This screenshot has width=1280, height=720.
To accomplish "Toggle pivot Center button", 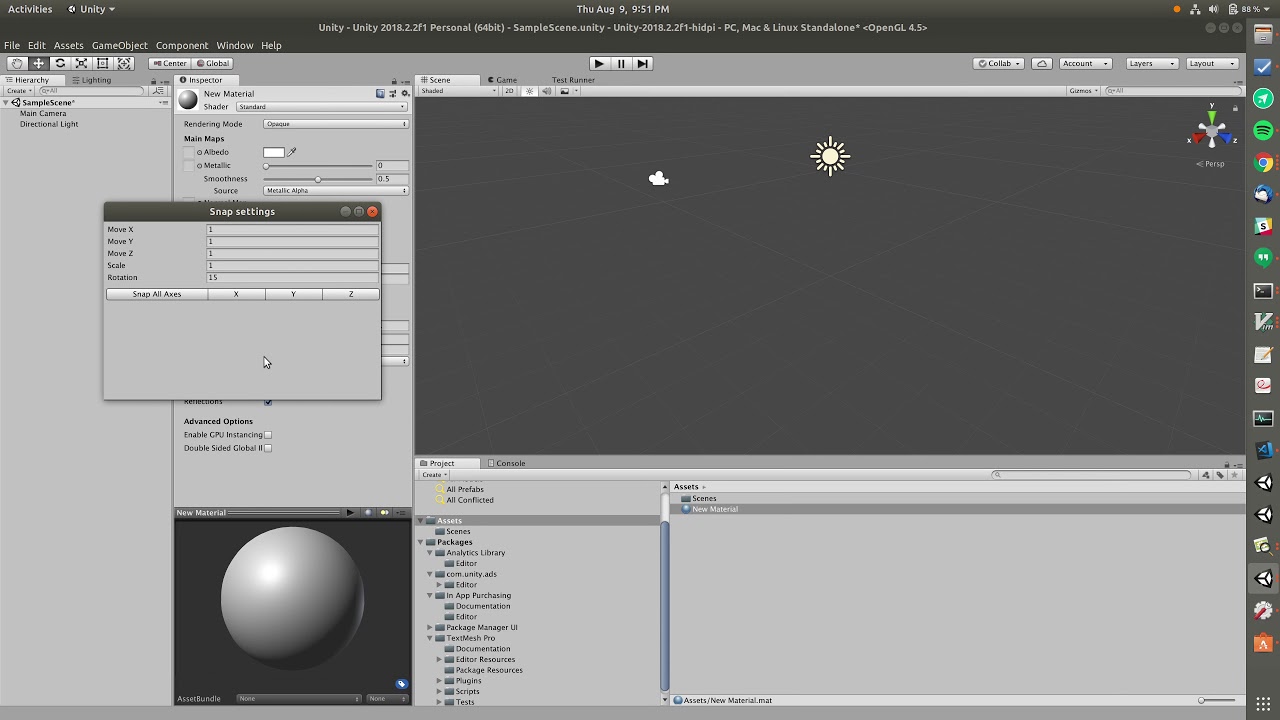I will click(x=170, y=63).
